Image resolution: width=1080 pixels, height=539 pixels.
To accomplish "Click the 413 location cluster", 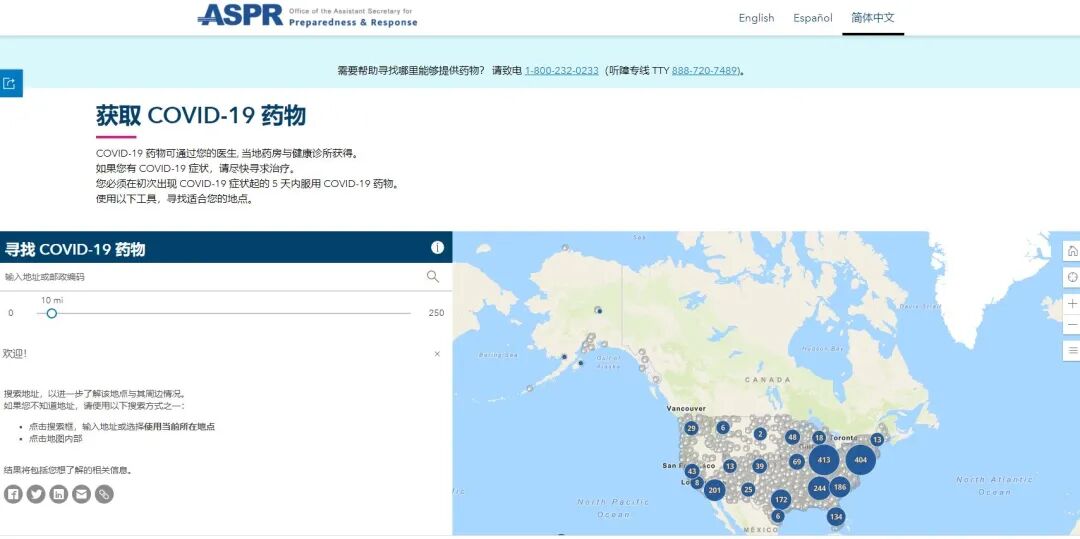I will pyautogui.click(x=824, y=460).
